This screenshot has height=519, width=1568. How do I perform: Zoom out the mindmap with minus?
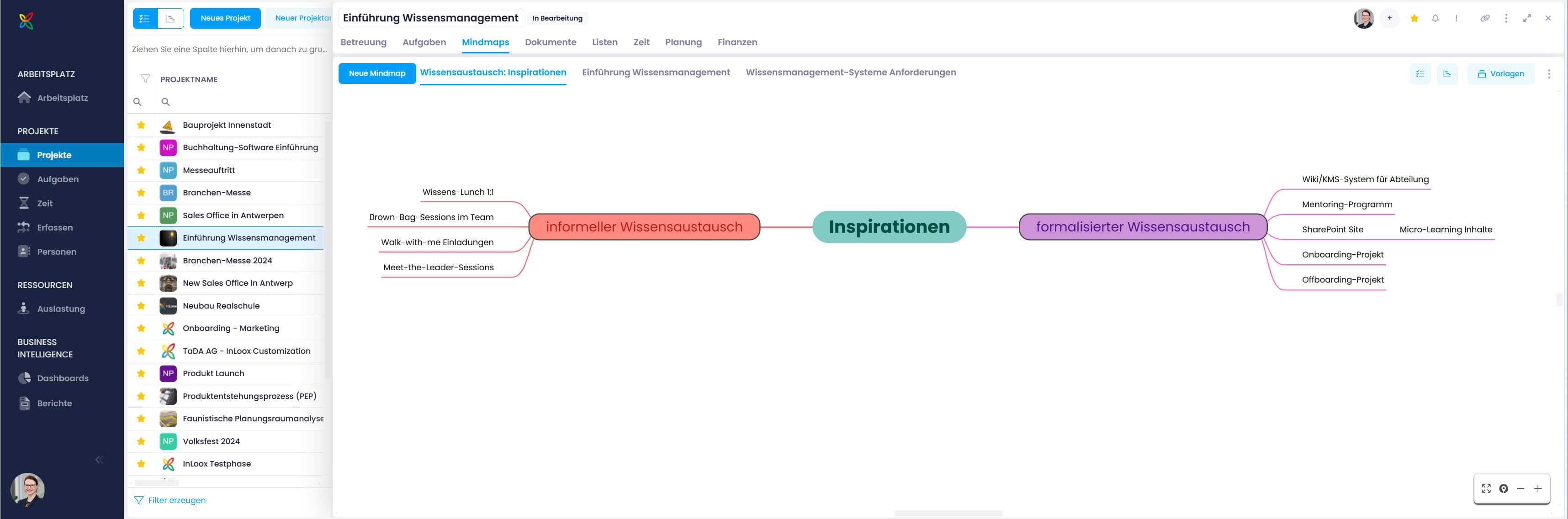[1520, 488]
